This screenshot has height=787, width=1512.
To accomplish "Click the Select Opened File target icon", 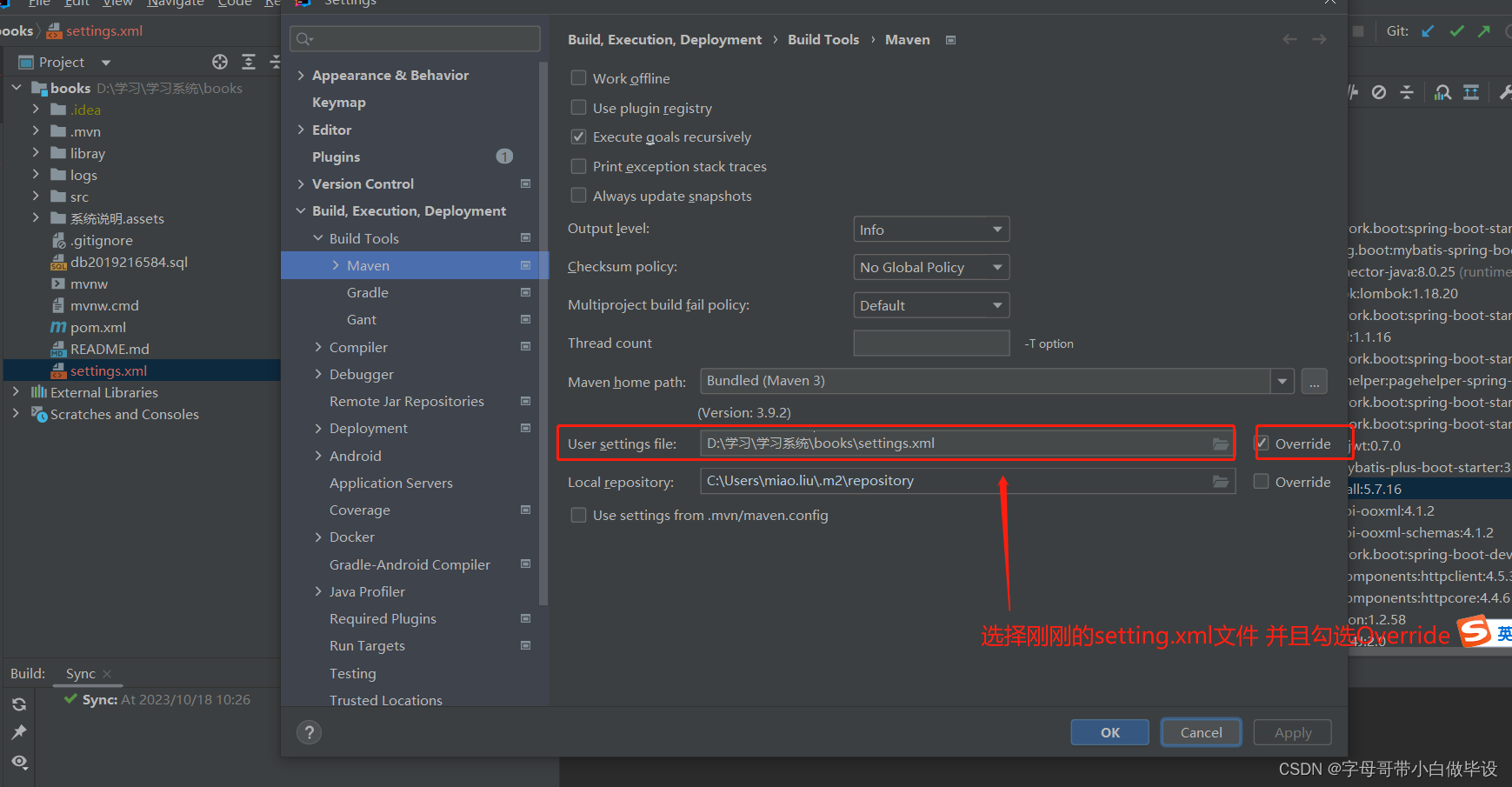I will [x=220, y=62].
